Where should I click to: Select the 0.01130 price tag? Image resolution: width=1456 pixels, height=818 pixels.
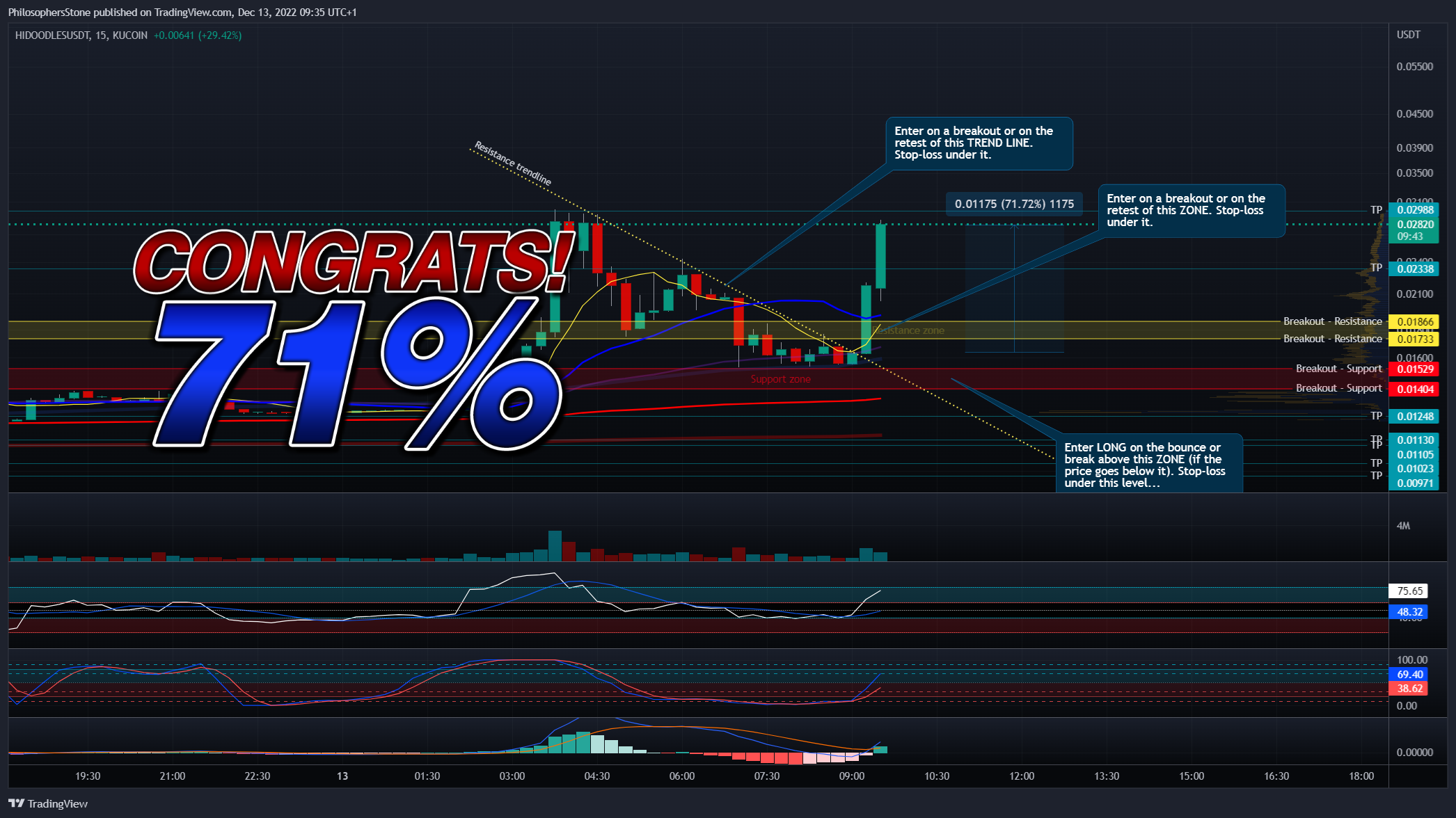[x=1414, y=440]
